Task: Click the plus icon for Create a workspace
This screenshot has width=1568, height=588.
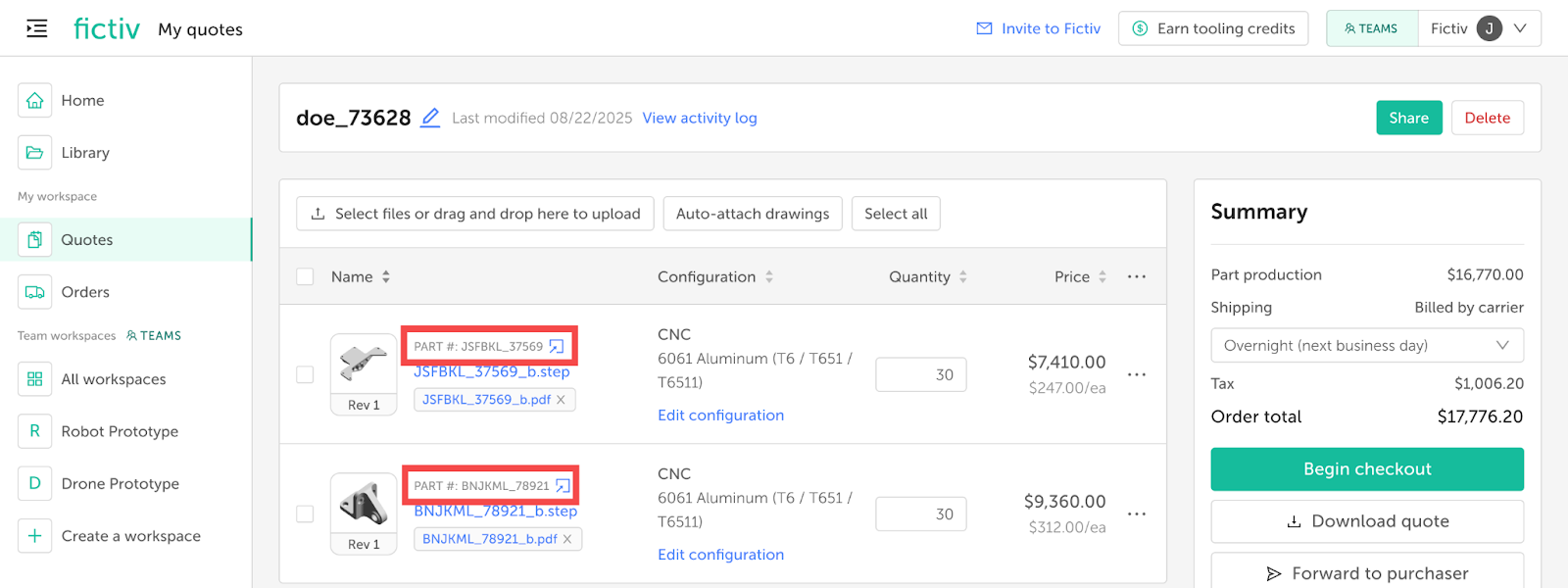Action: click(34, 535)
